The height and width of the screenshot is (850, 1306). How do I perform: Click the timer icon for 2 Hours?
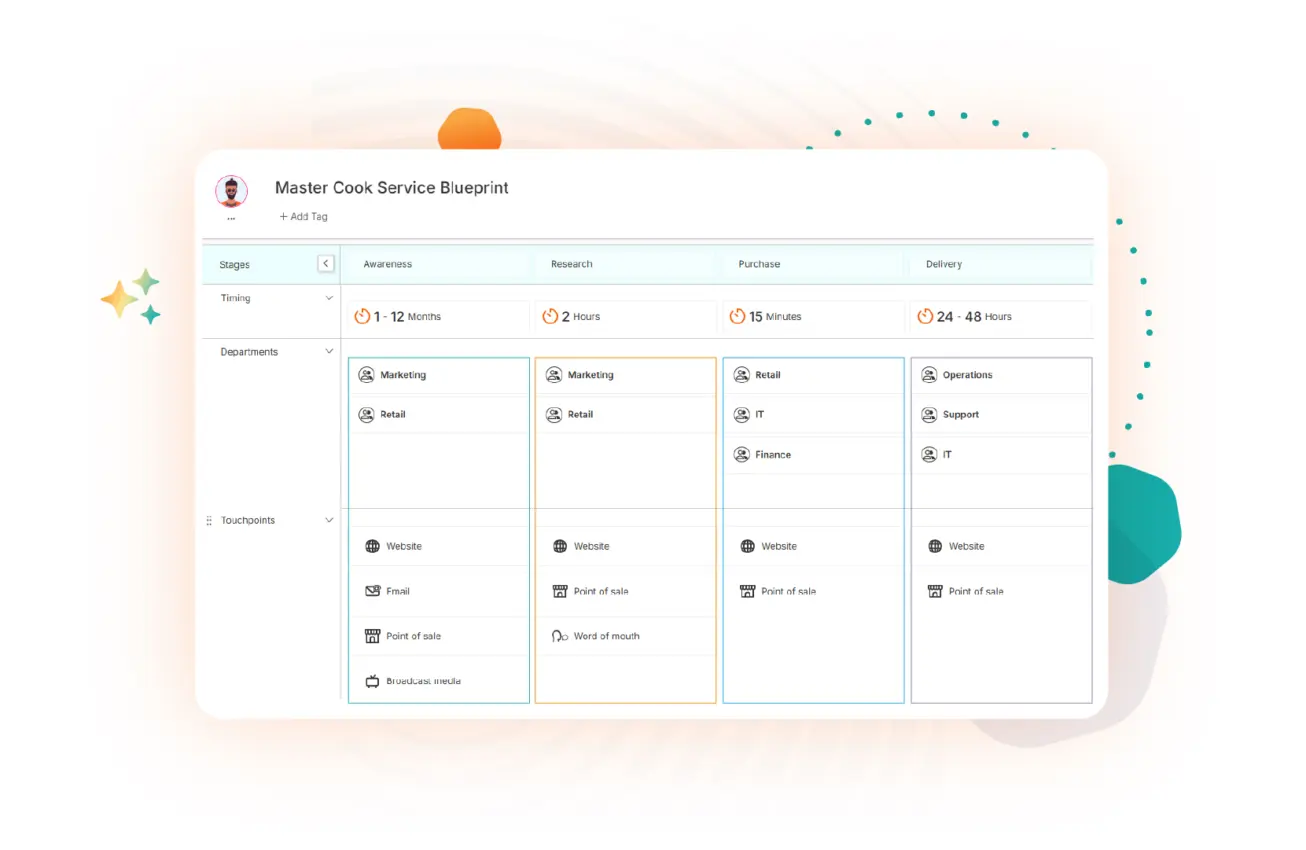(550, 316)
